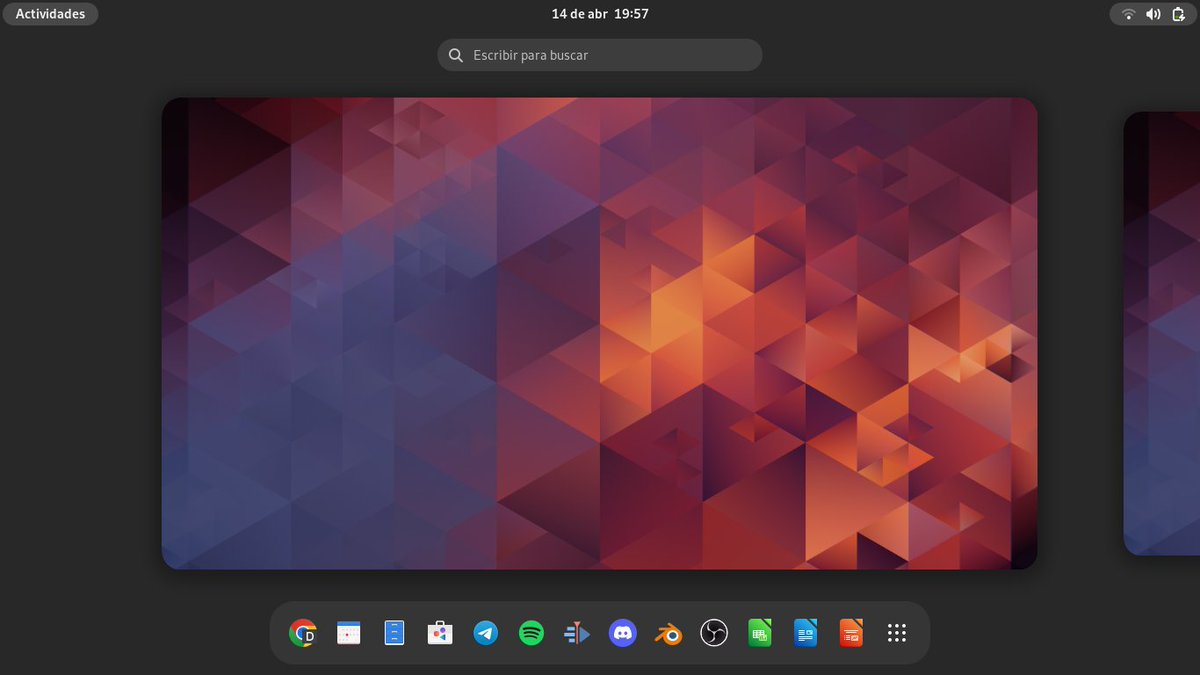
Task: Open the Calendar app from the dock
Action: pyautogui.click(x=348, y=632)
